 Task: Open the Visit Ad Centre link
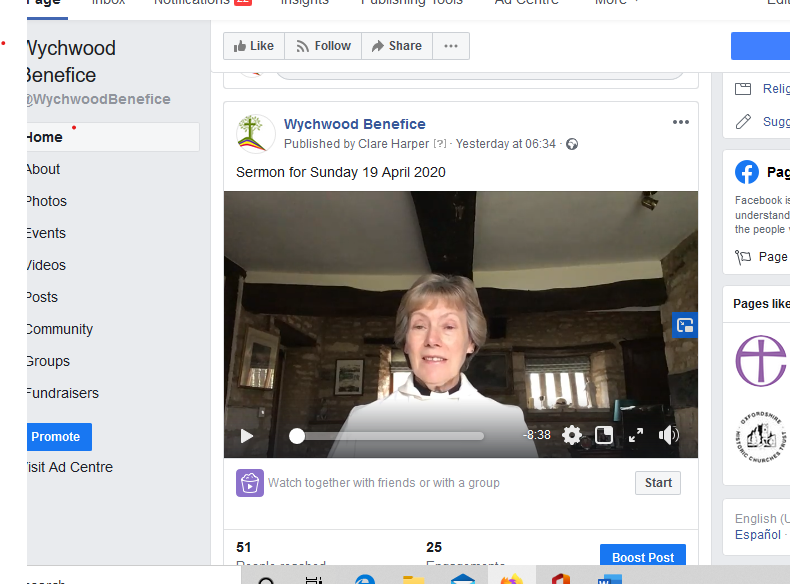tap(70, 467)
